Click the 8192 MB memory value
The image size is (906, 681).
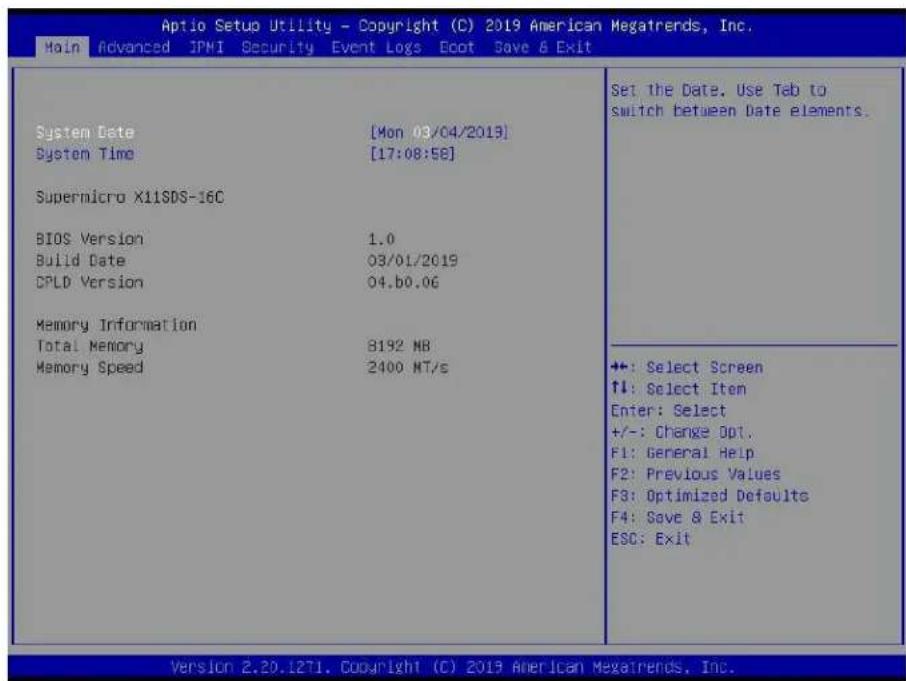pos(399,346)
